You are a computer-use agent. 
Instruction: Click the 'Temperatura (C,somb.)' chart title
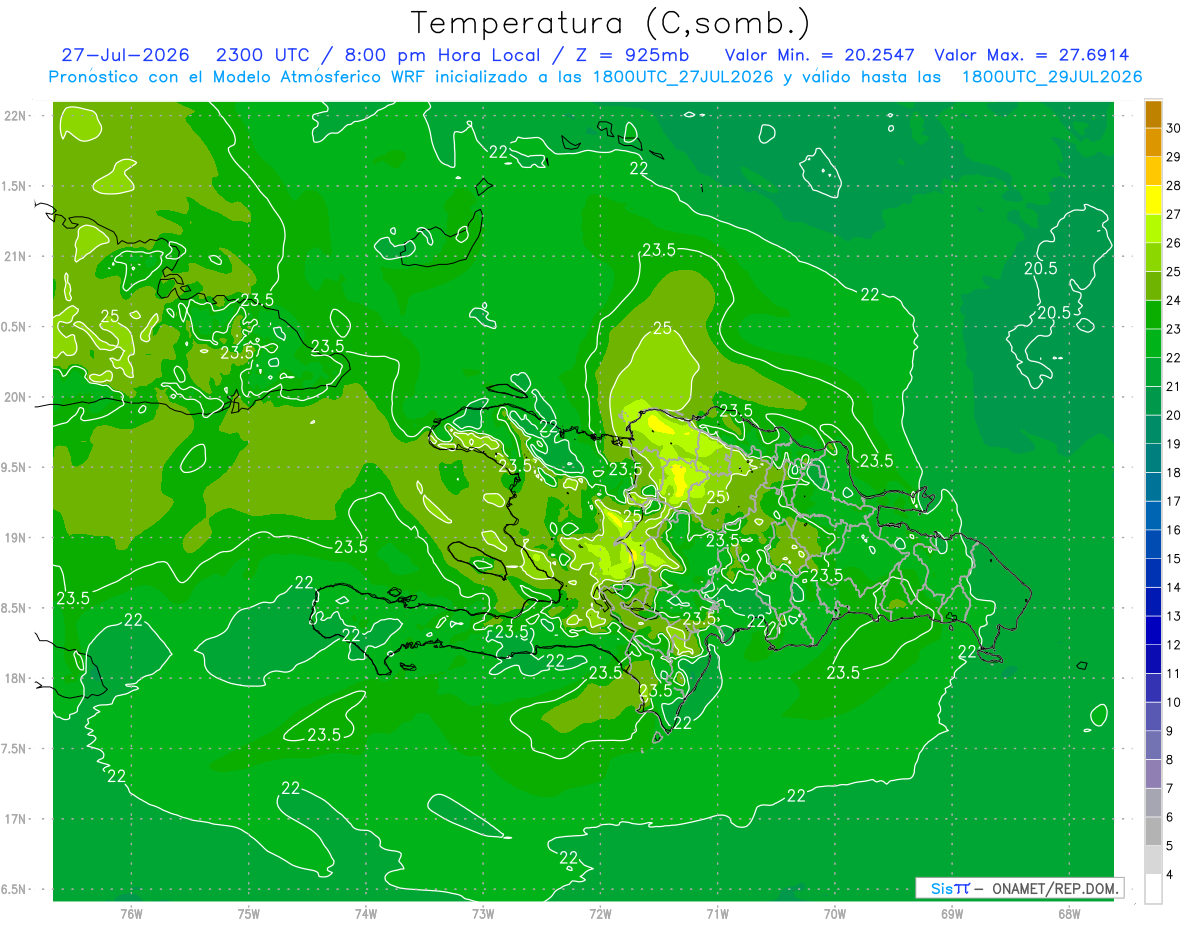(610, 24)
